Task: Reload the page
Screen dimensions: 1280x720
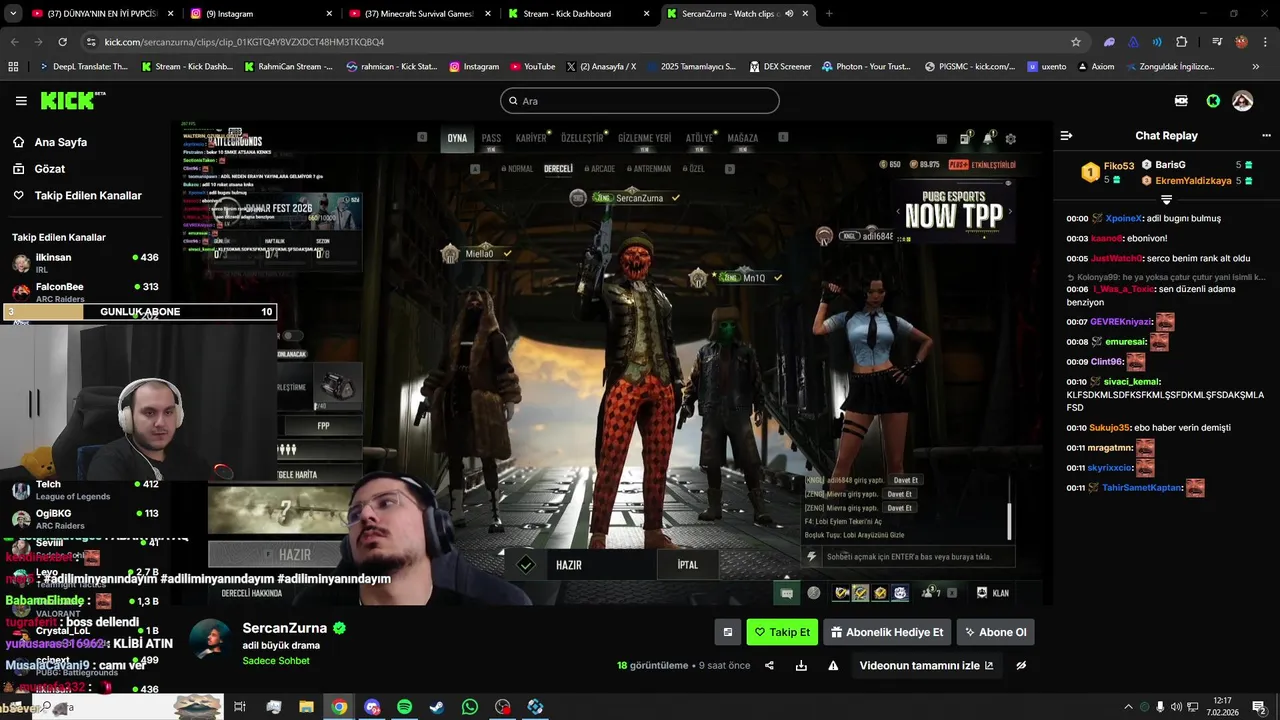Action: point(62,42)
